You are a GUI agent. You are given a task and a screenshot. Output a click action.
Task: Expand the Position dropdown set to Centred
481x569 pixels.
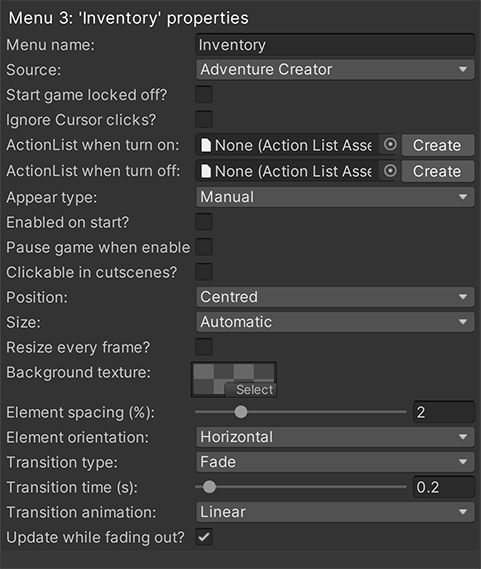335,297
